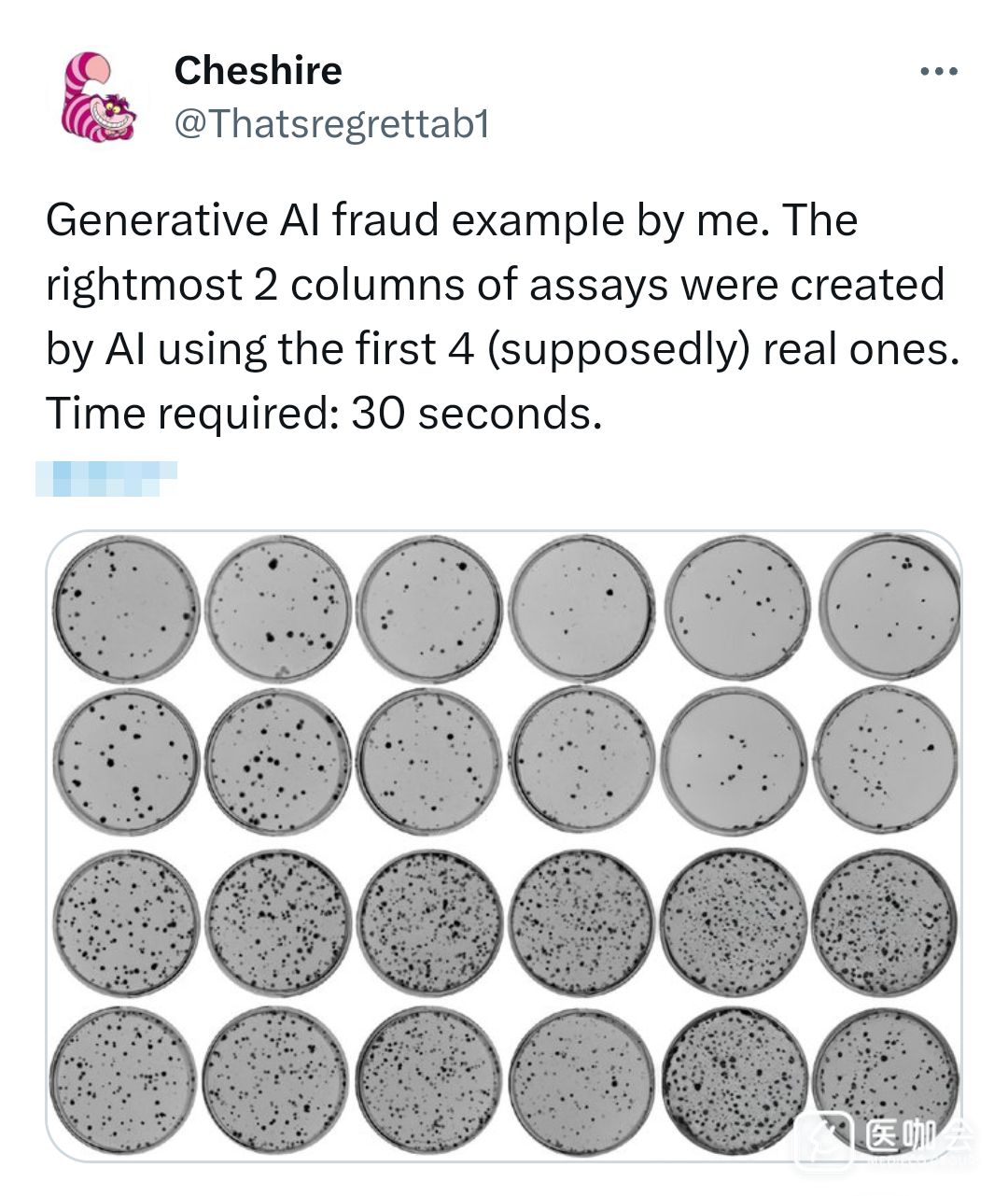
Task: Click the Cheshire cat profile avatar
Action: pos(98,98)
